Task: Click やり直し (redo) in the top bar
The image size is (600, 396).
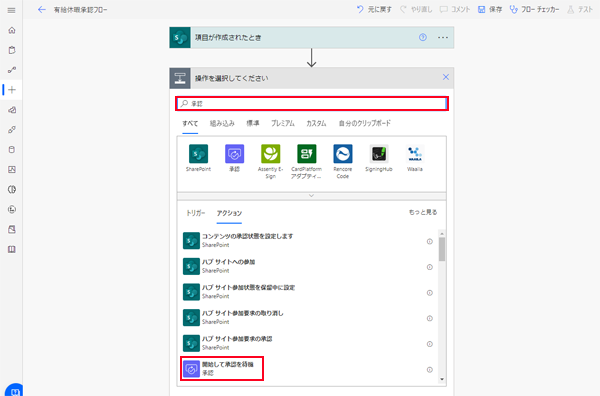Action: click(416, 10)
